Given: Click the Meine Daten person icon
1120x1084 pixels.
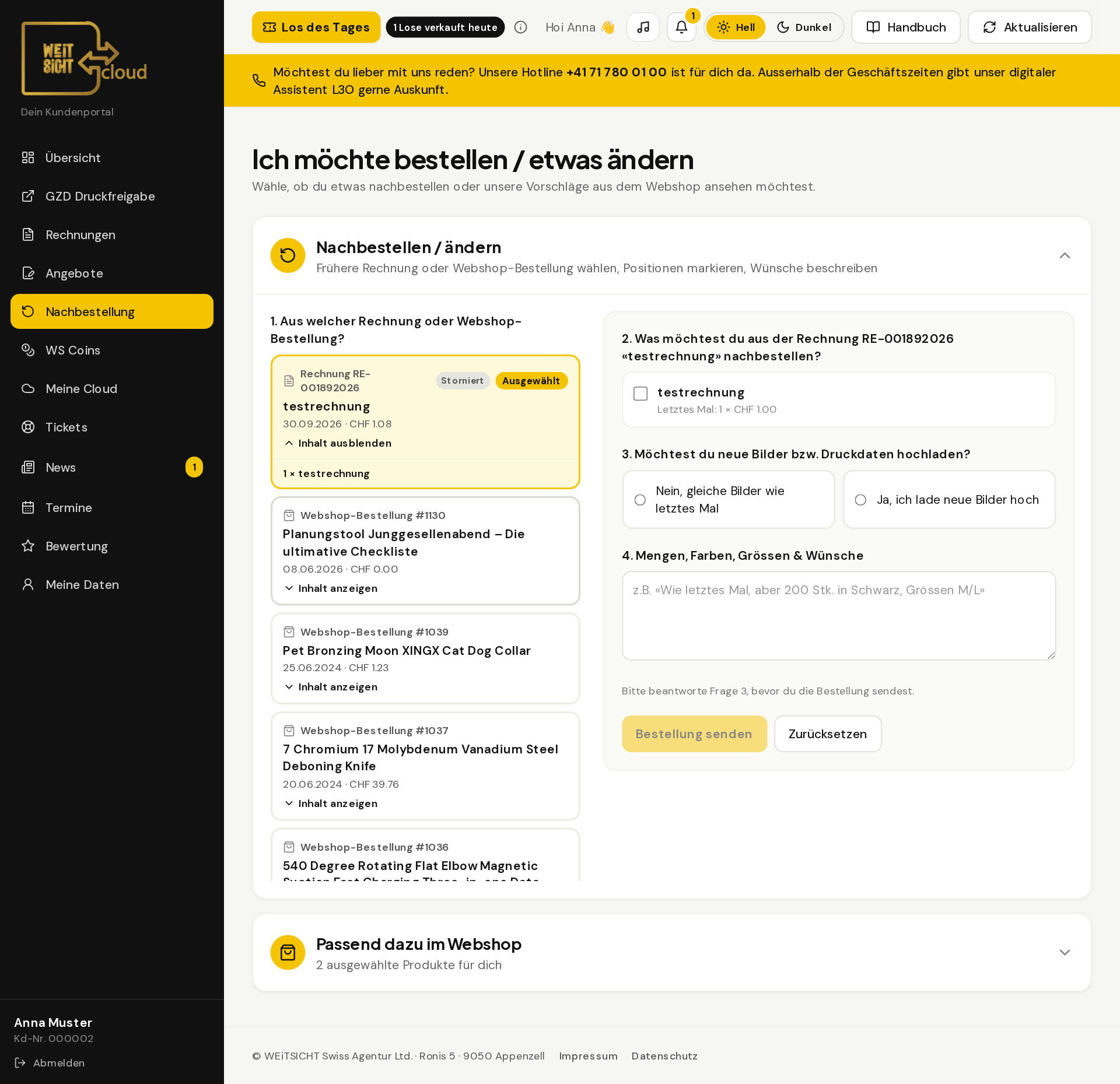Looking at the screenshot, I should 28,584.
